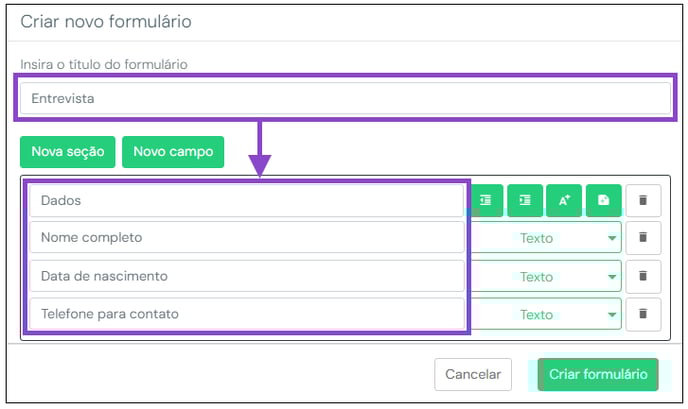Viewport: 688px width, 409px height.
Task: Submit with the Criar formulário button
Action: point(598,374)
